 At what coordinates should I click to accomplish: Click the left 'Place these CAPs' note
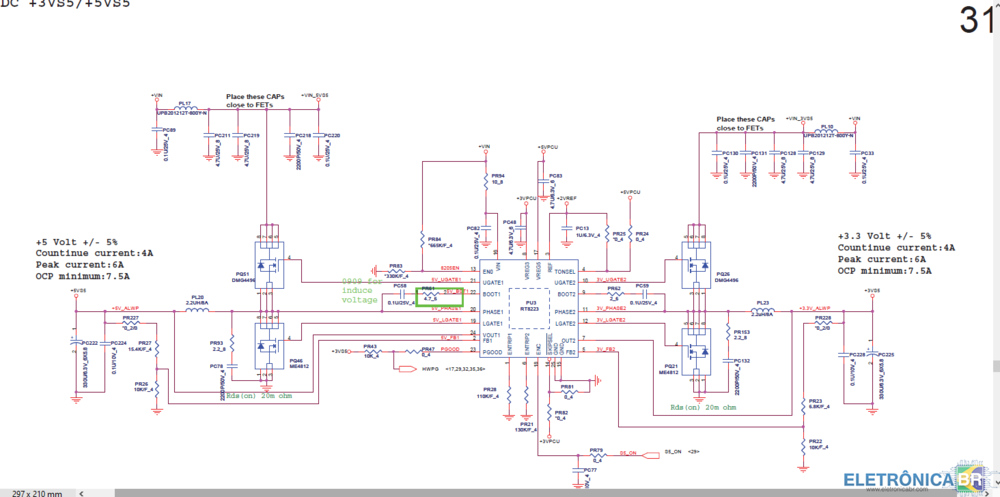pyautogui.click(x=255, y=100)
